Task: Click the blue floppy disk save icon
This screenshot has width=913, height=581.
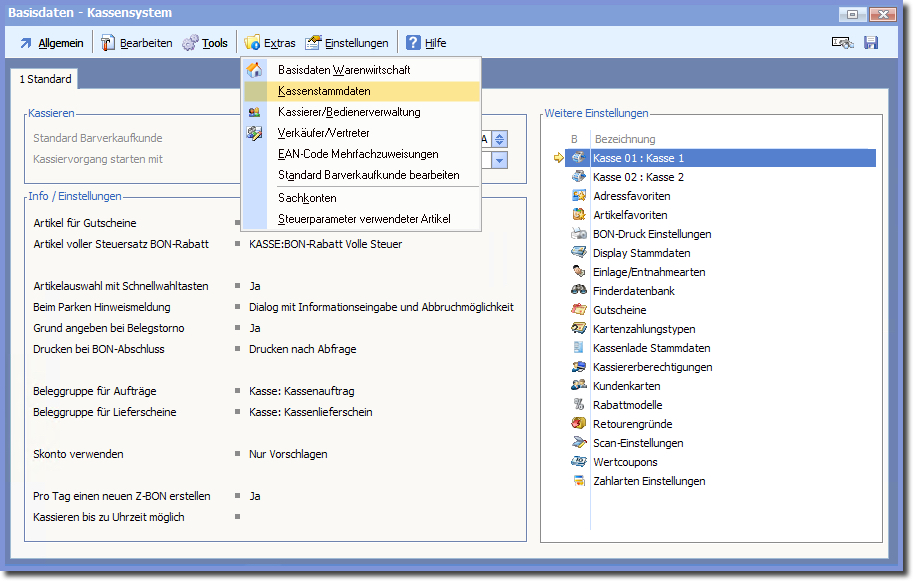Action: click(x=871, y=43)
